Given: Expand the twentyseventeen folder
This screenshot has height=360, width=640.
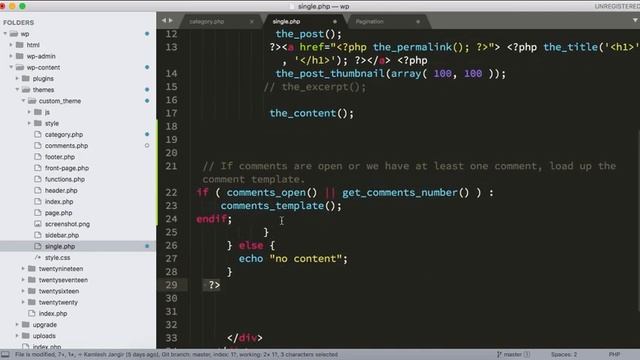Looking at the screenshot, I should click(x=23, y=280).
